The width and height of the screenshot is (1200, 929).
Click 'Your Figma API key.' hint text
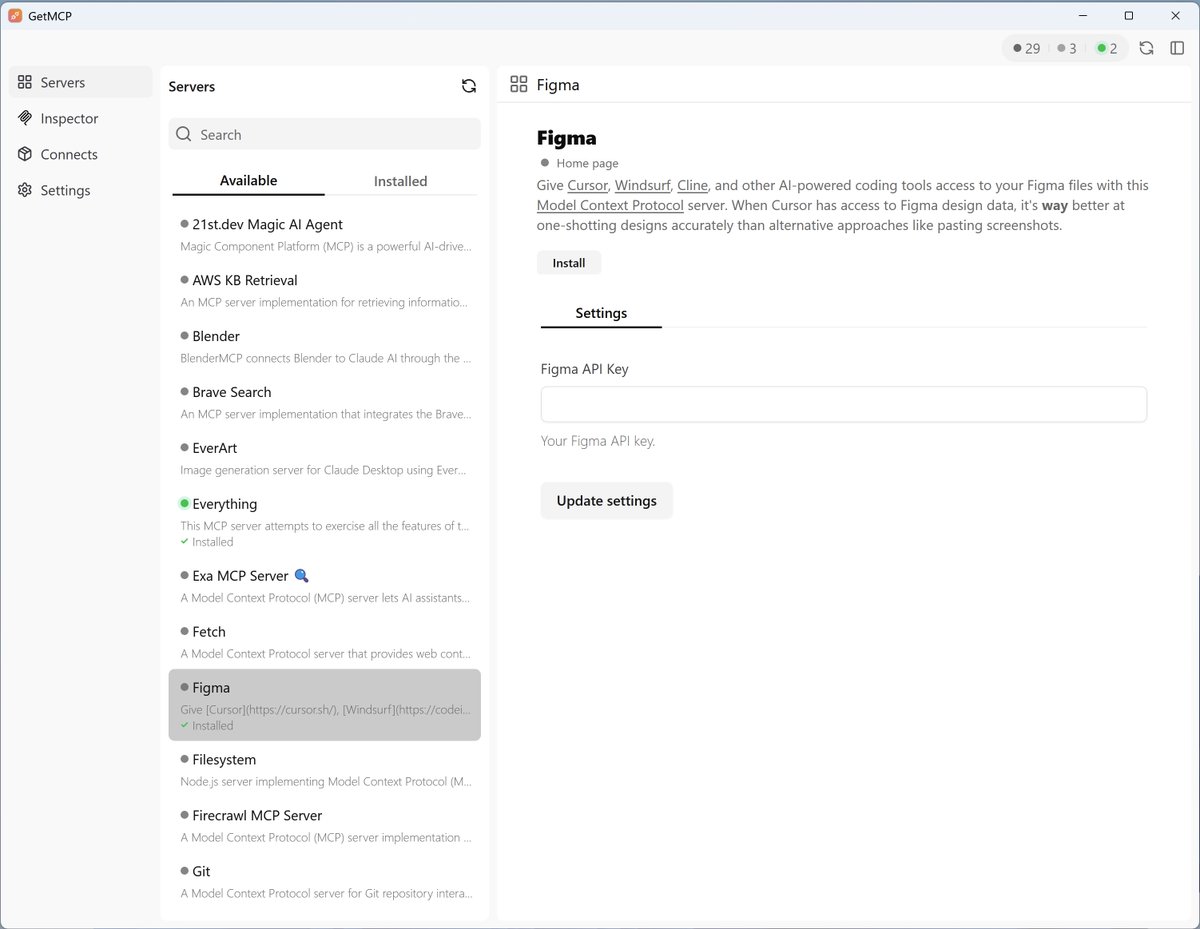598,441
